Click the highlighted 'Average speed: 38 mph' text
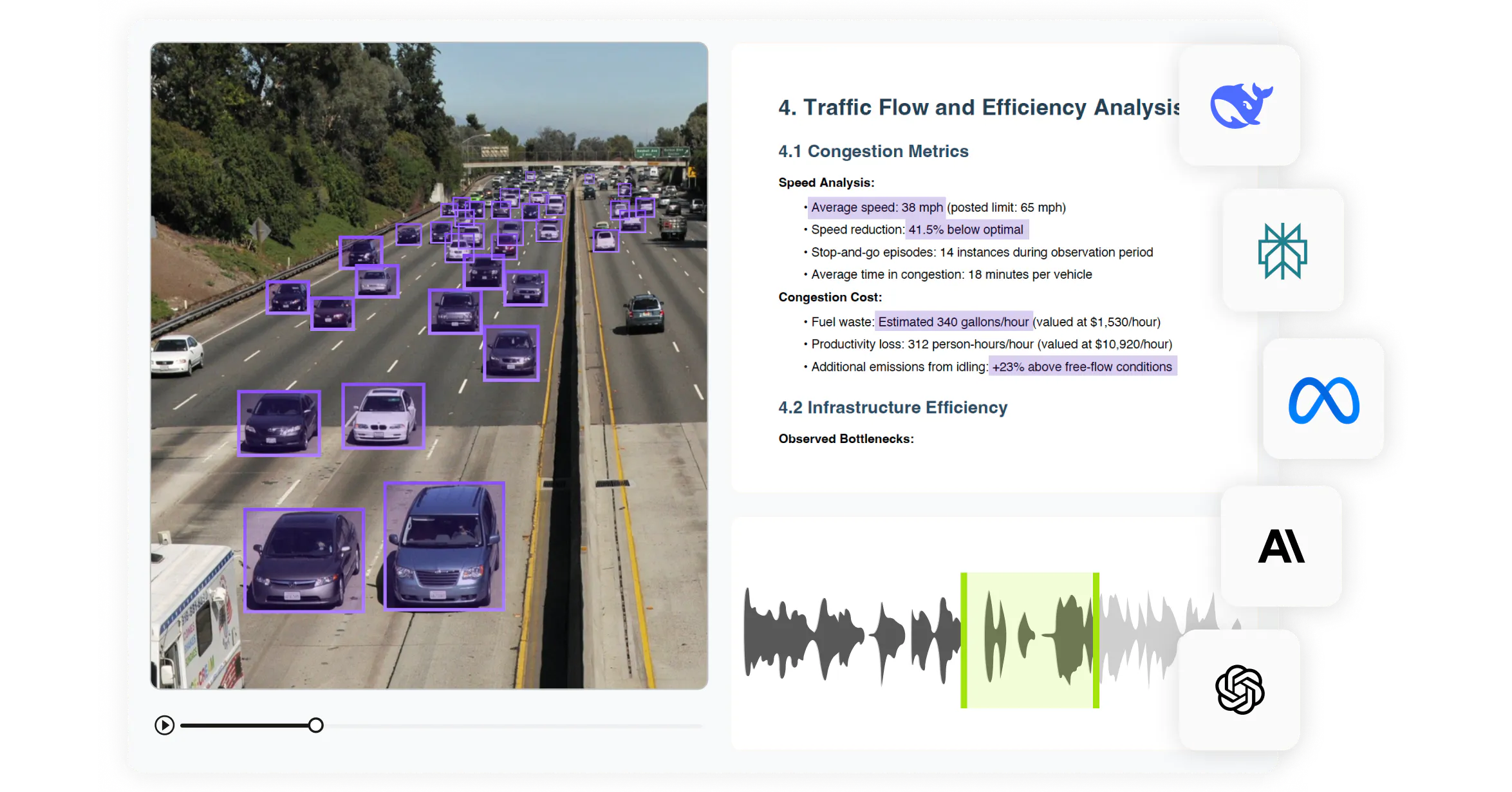Viewport: 1512px width, 792px height. click(876, 207)
